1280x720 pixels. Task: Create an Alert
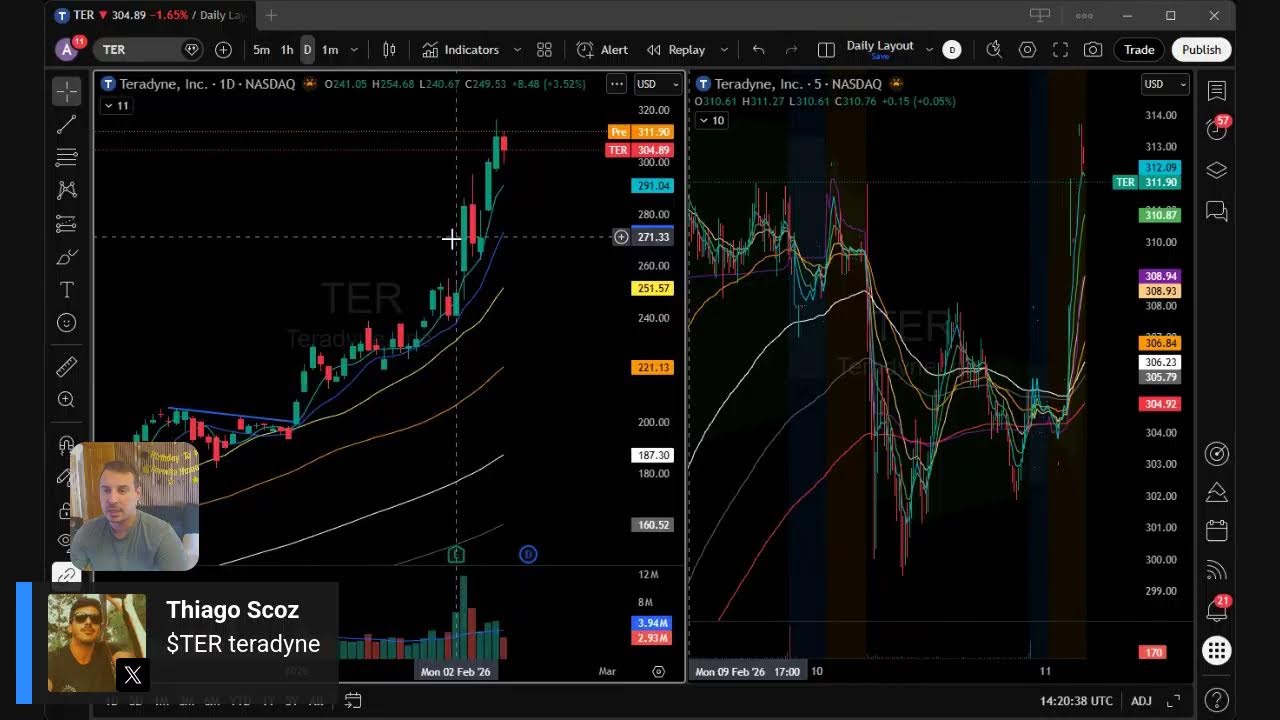603,50
